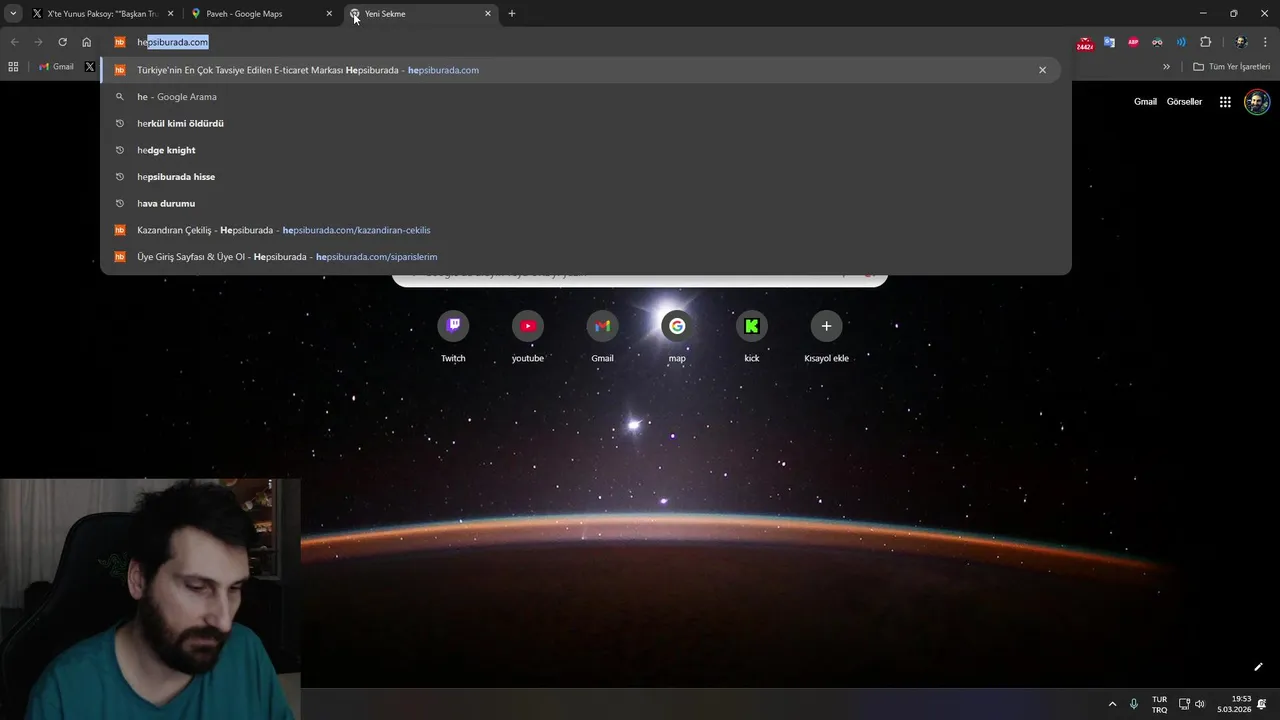Viewport: 1280px width, 720px height.
Task: Open the blue sound waves extension
Action: click(x=1181, y=42)
